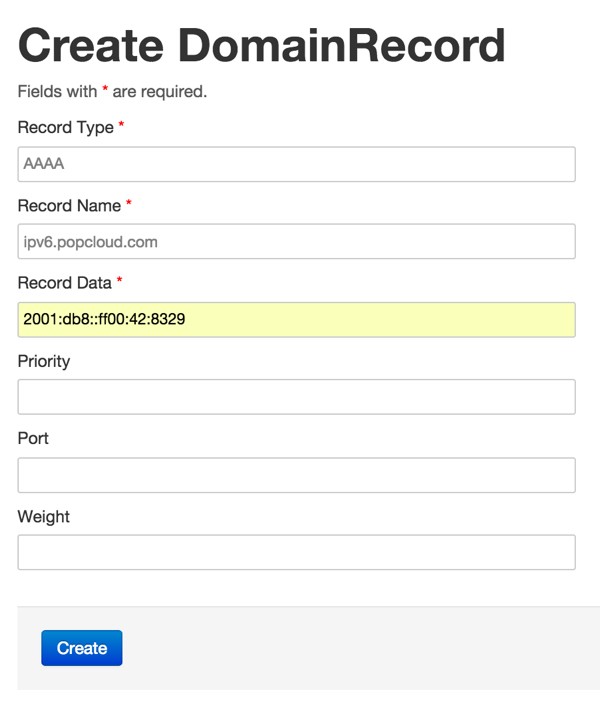Focus the Weight input field

point(296,552)
